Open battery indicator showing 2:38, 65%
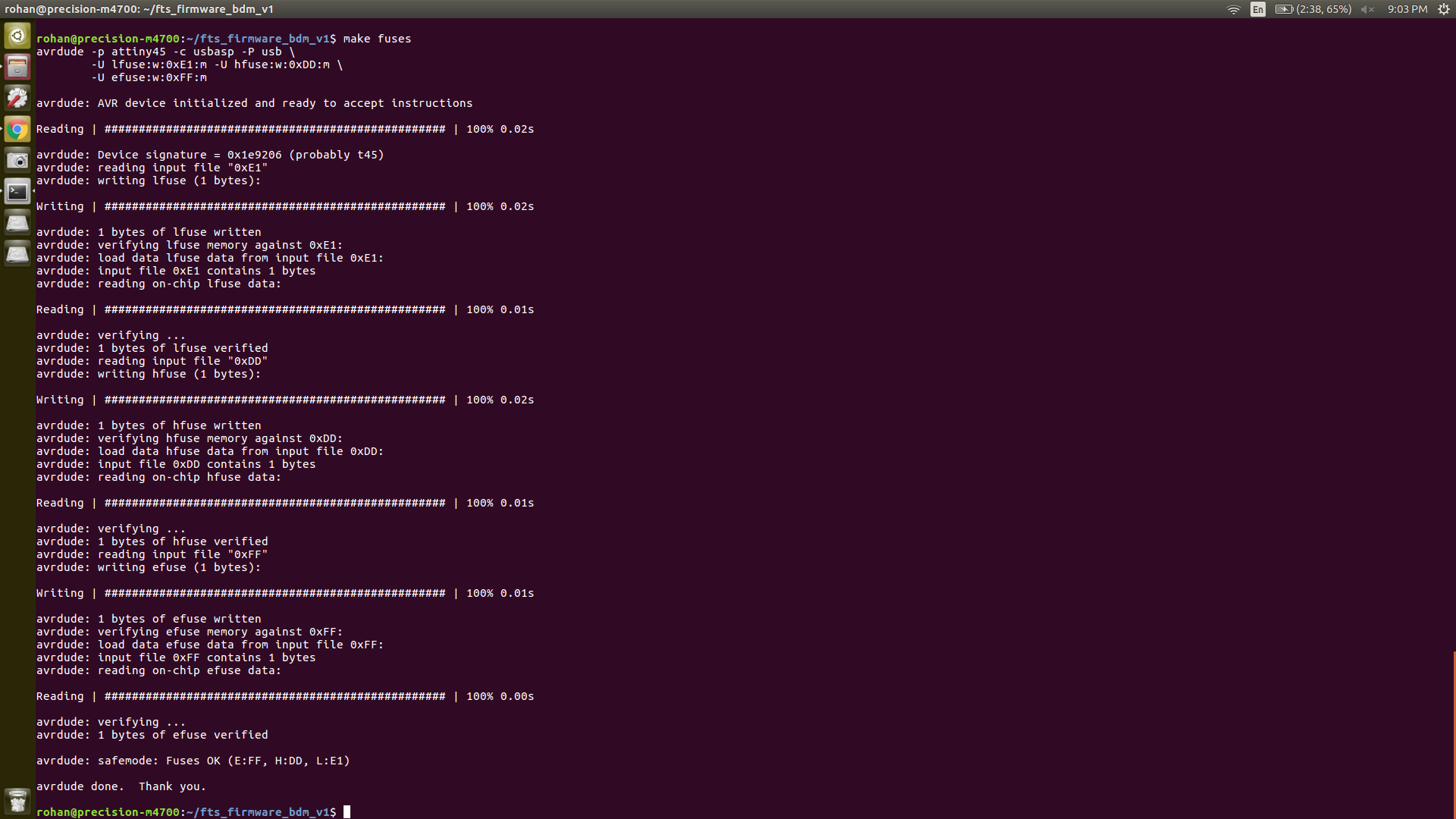 [x=1313, y=9]
